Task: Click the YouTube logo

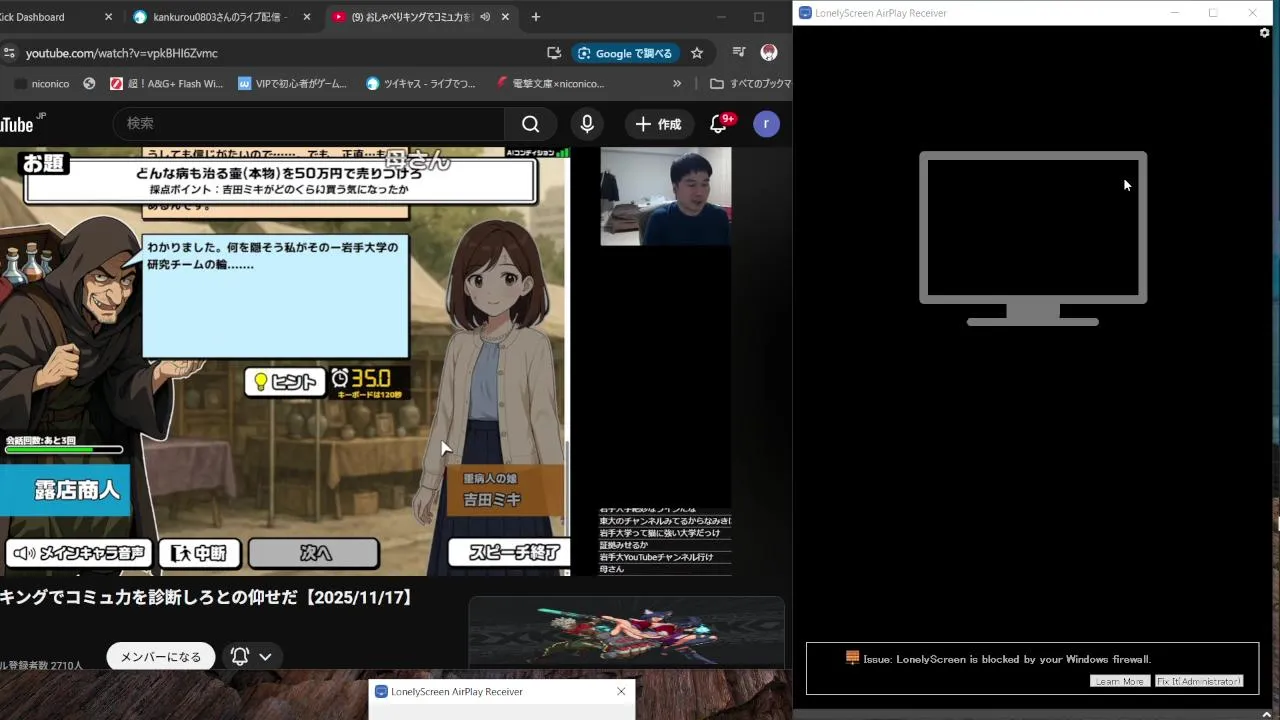Action: pyautogui.click(x=22, y=124)
